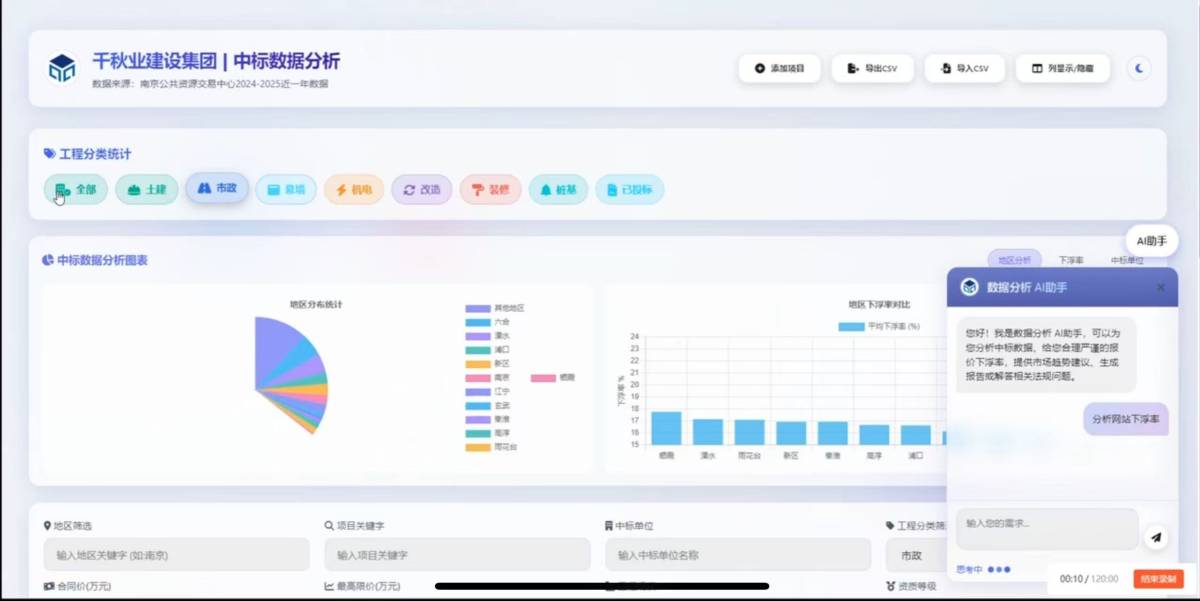Open the 工程分类 dropdown showing 市政
Screen dimensions: 1200x601
[x=915, y=554]
